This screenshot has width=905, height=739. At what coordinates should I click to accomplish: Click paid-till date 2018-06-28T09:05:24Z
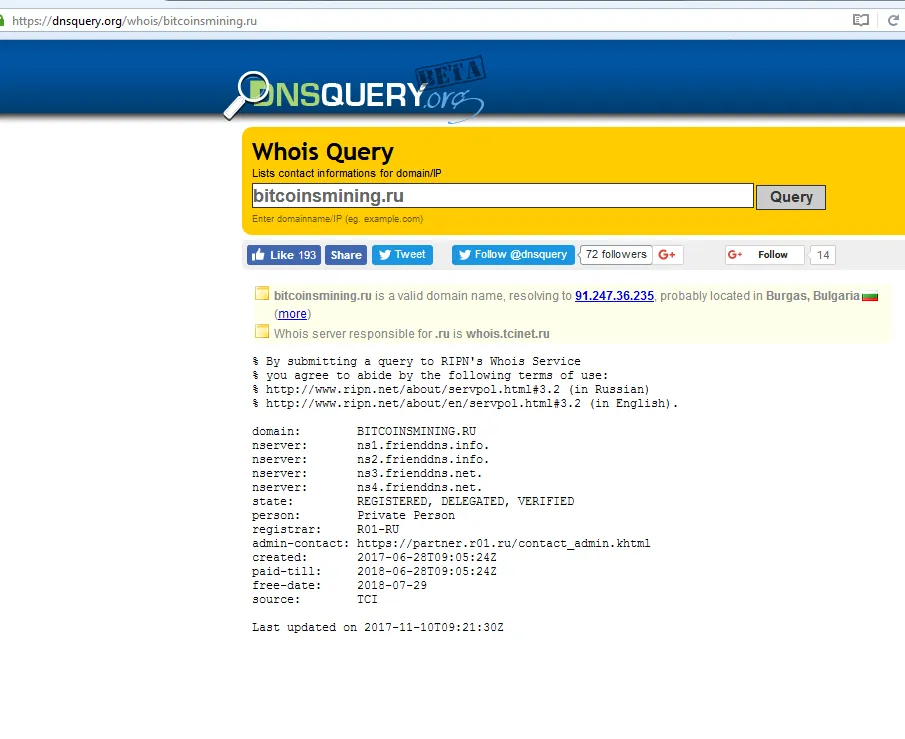pyautogui.click(x=427, y=571)
